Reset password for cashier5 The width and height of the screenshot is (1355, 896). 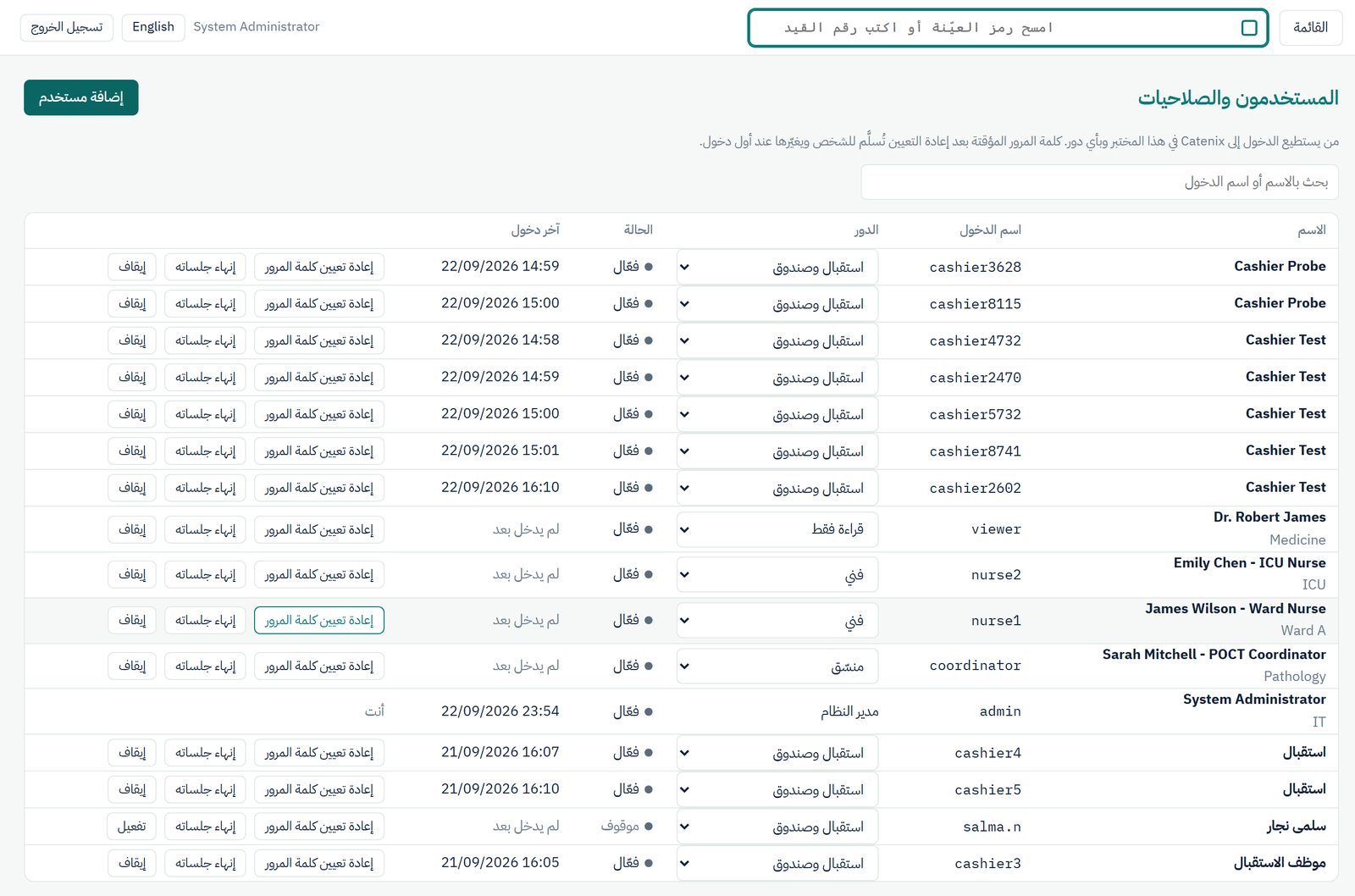click(x=319, y=790)
